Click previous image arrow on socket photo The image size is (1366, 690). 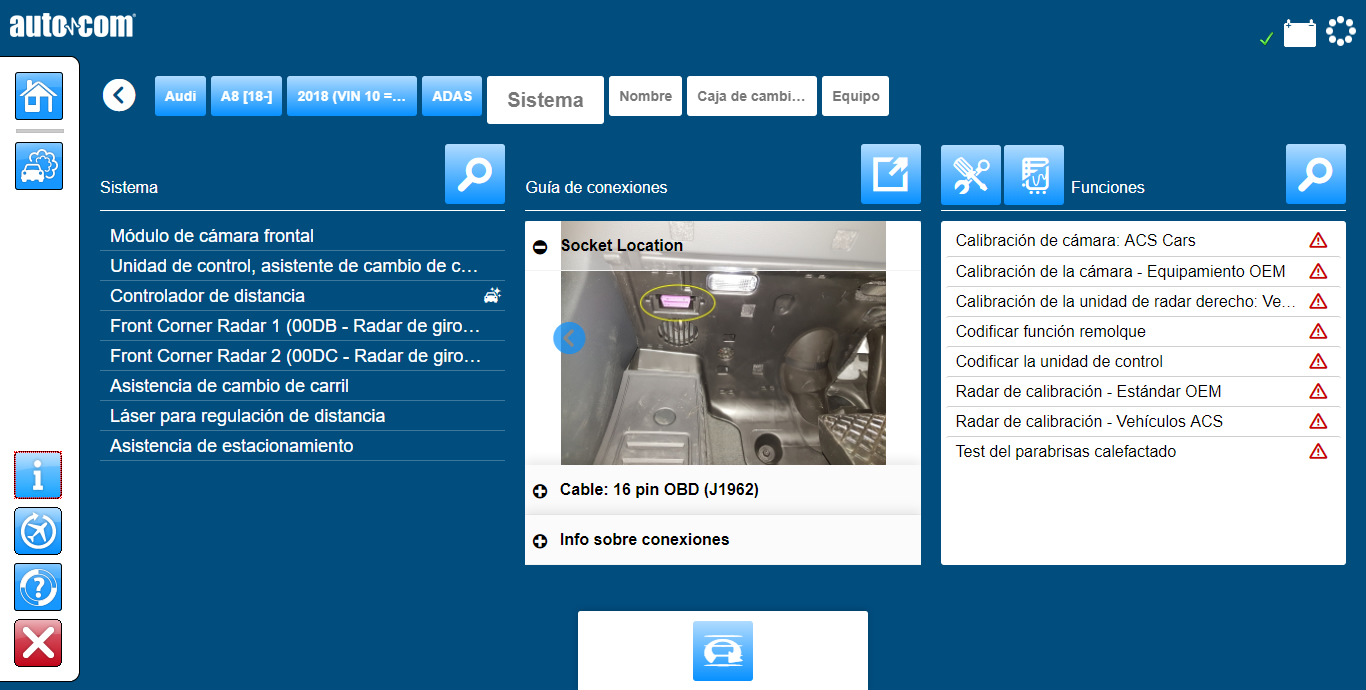569,338
